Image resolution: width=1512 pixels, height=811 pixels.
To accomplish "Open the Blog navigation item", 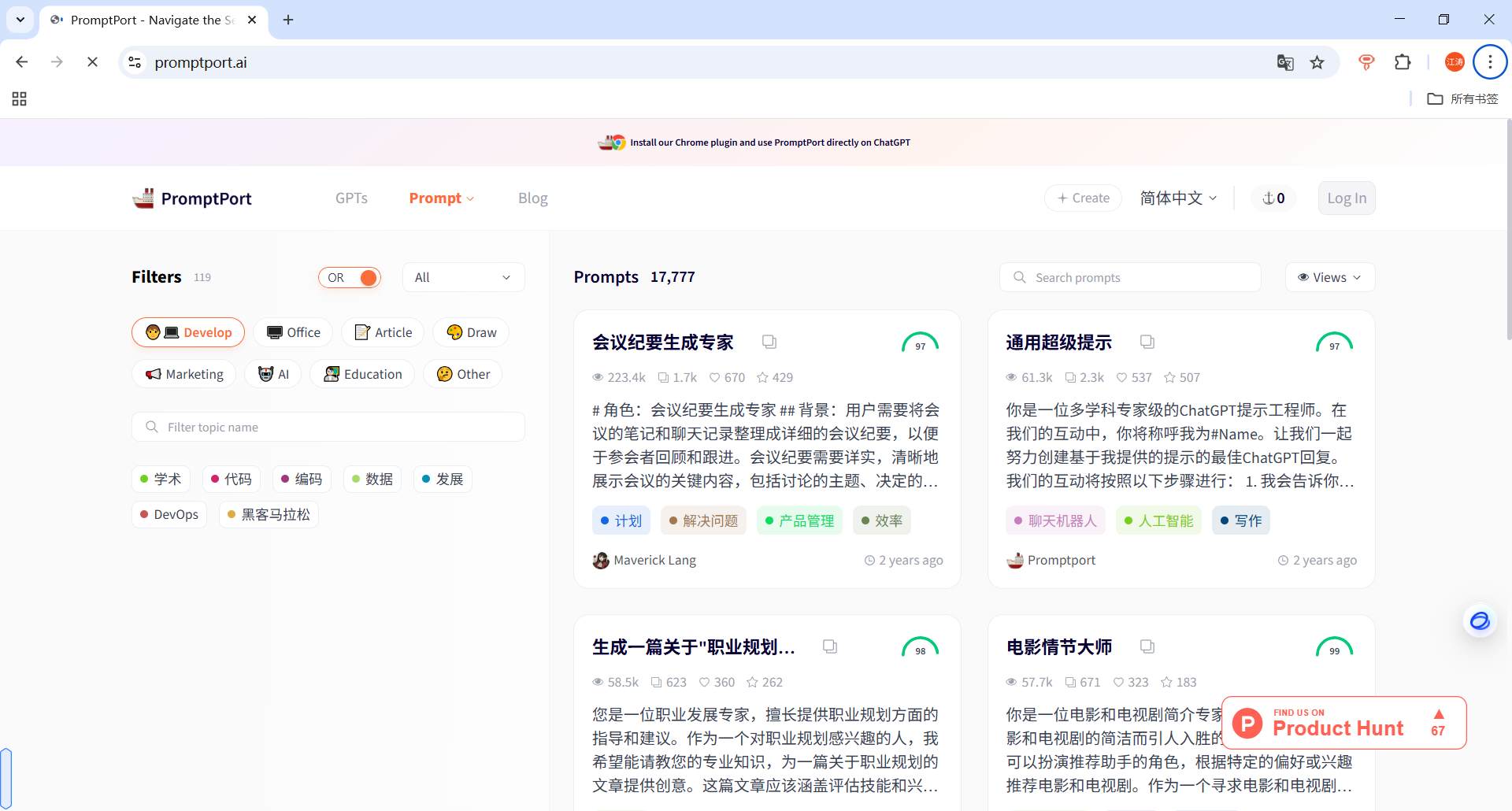I will click(x=533, y=198).
